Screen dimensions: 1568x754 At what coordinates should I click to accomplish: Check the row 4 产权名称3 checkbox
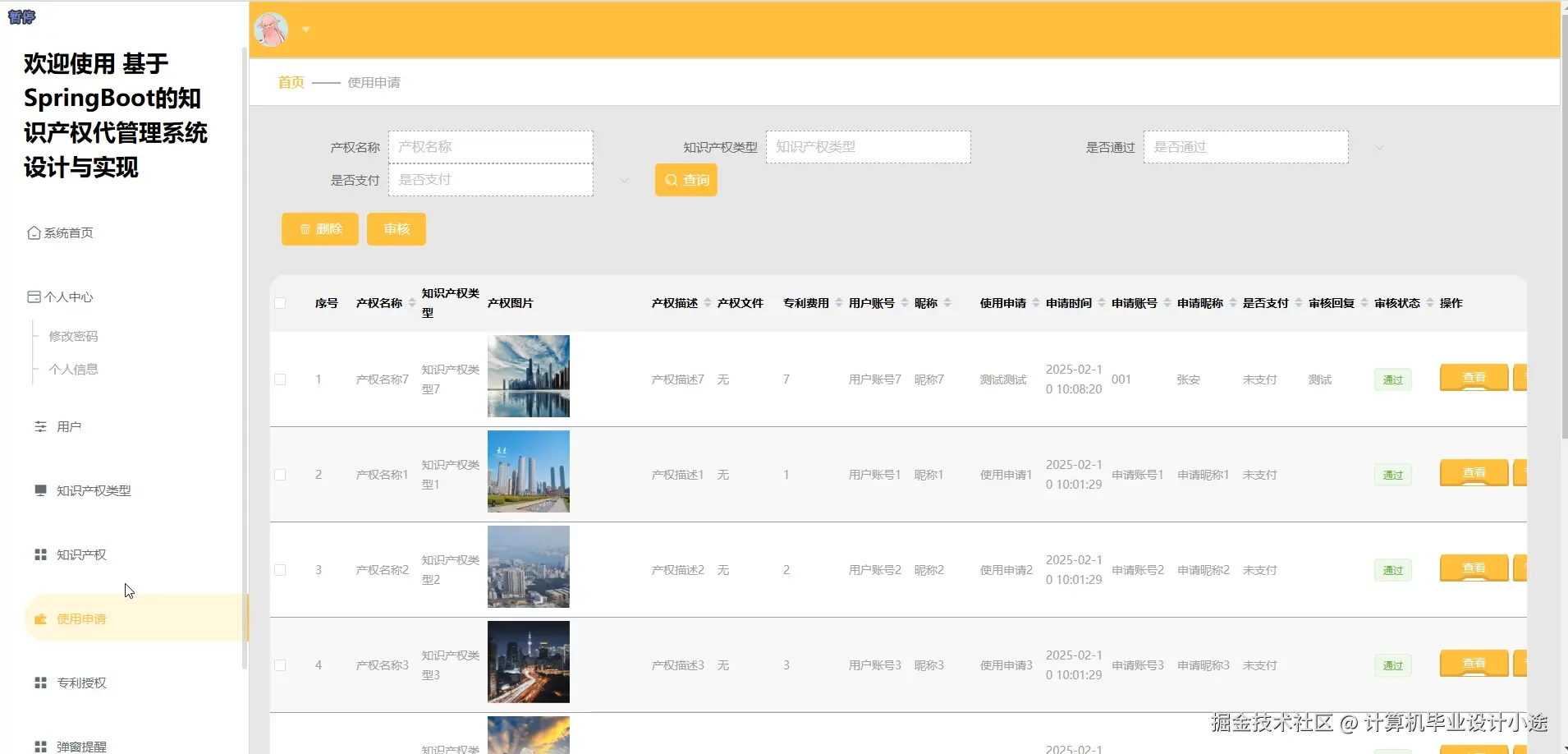(x=280, y=665)
